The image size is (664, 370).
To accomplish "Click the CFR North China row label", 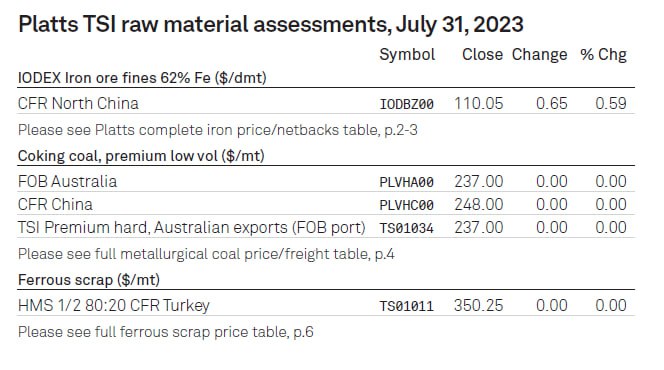I will [78, 103].
